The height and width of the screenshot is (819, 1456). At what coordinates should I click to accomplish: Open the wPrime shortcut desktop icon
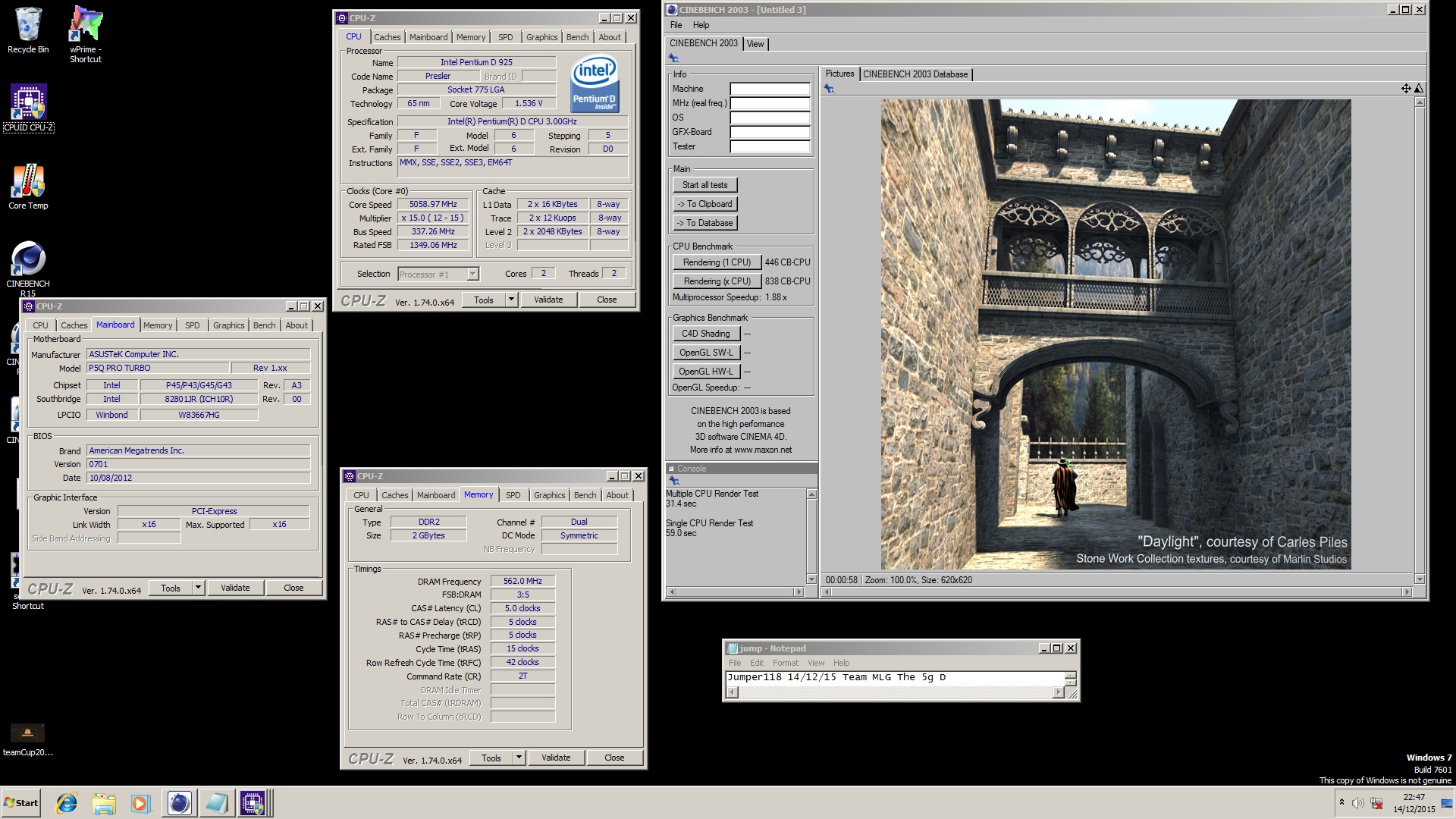(86, 34)
